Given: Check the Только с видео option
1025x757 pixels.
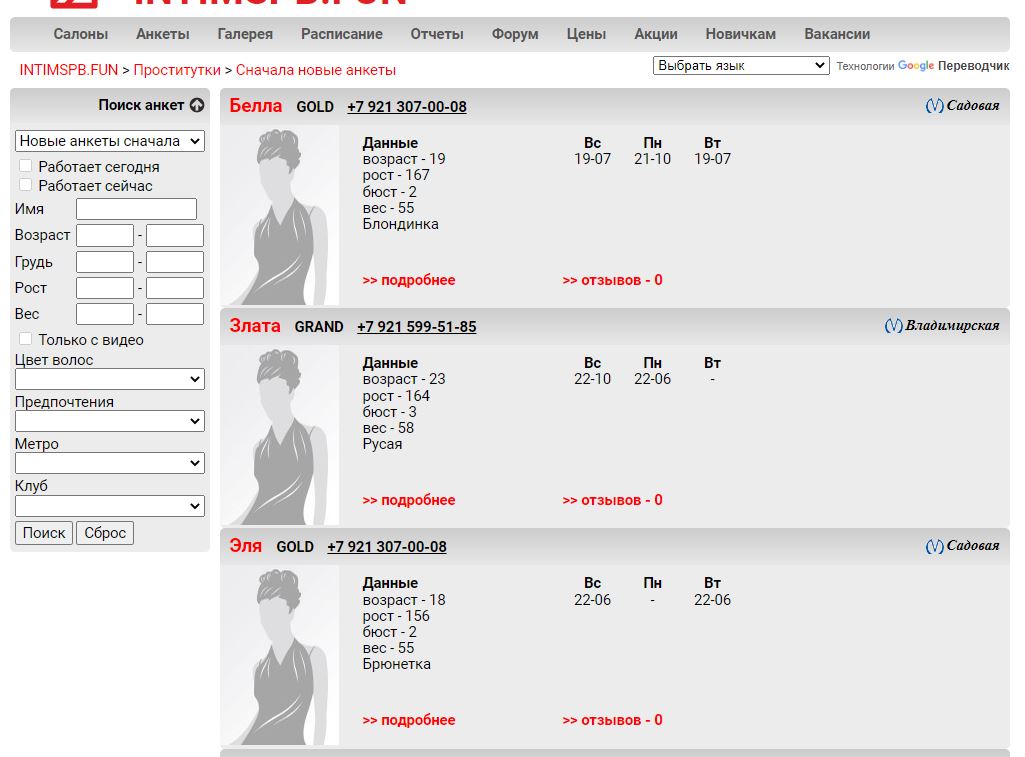Looking at the screenshot, I should click(26, 339).
